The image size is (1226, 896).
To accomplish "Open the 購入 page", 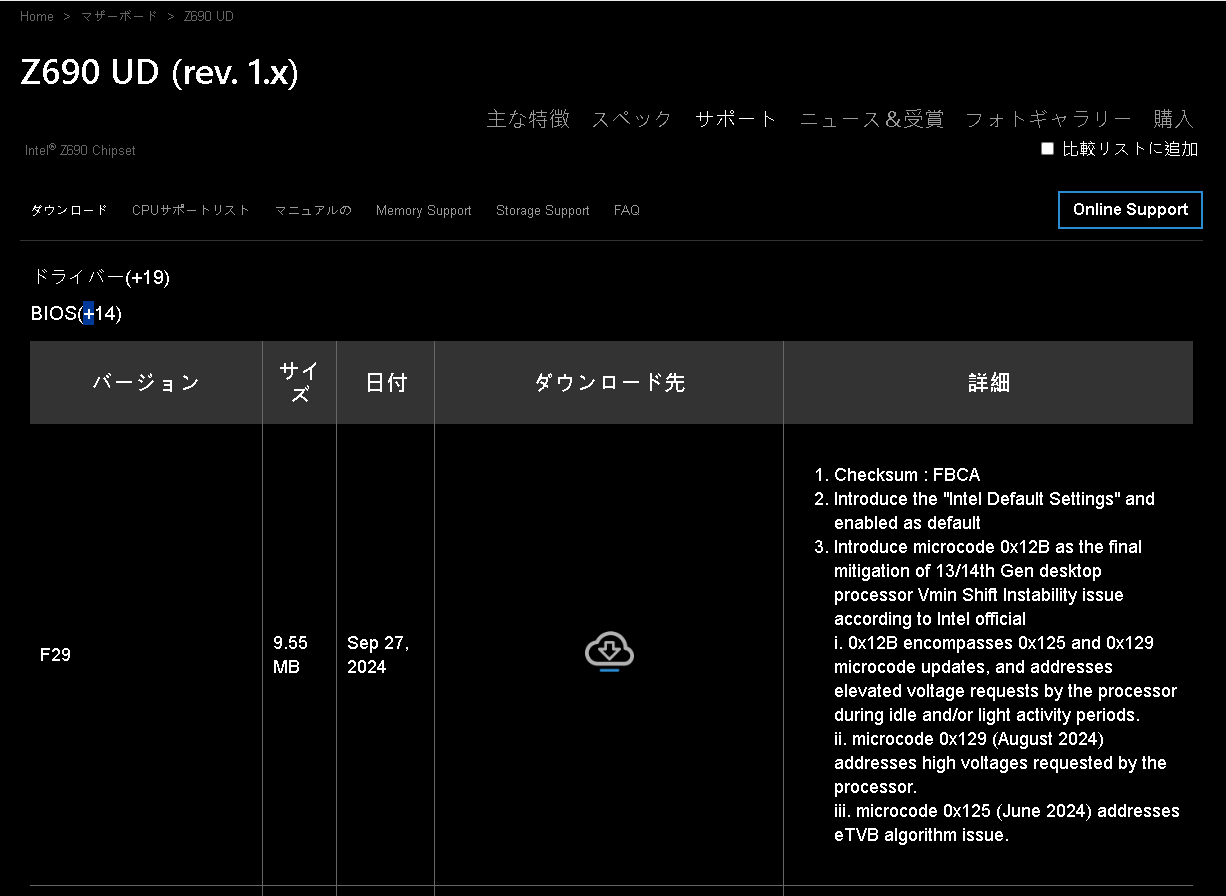I will 1172,118.
